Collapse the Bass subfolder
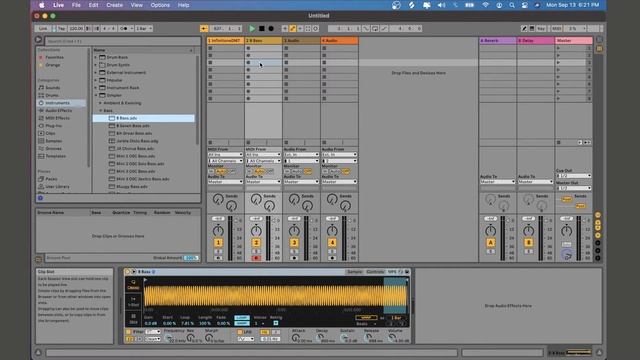 coord(101,111)
